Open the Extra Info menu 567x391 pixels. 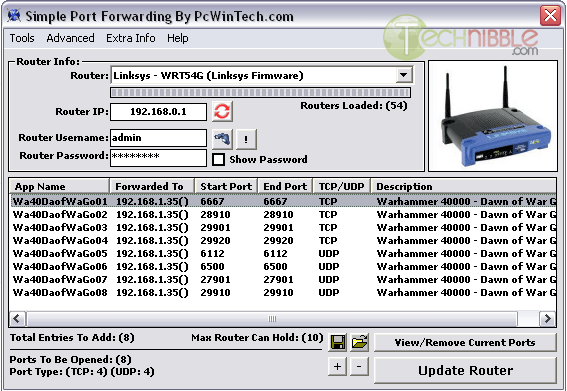[x=131, y=38]
